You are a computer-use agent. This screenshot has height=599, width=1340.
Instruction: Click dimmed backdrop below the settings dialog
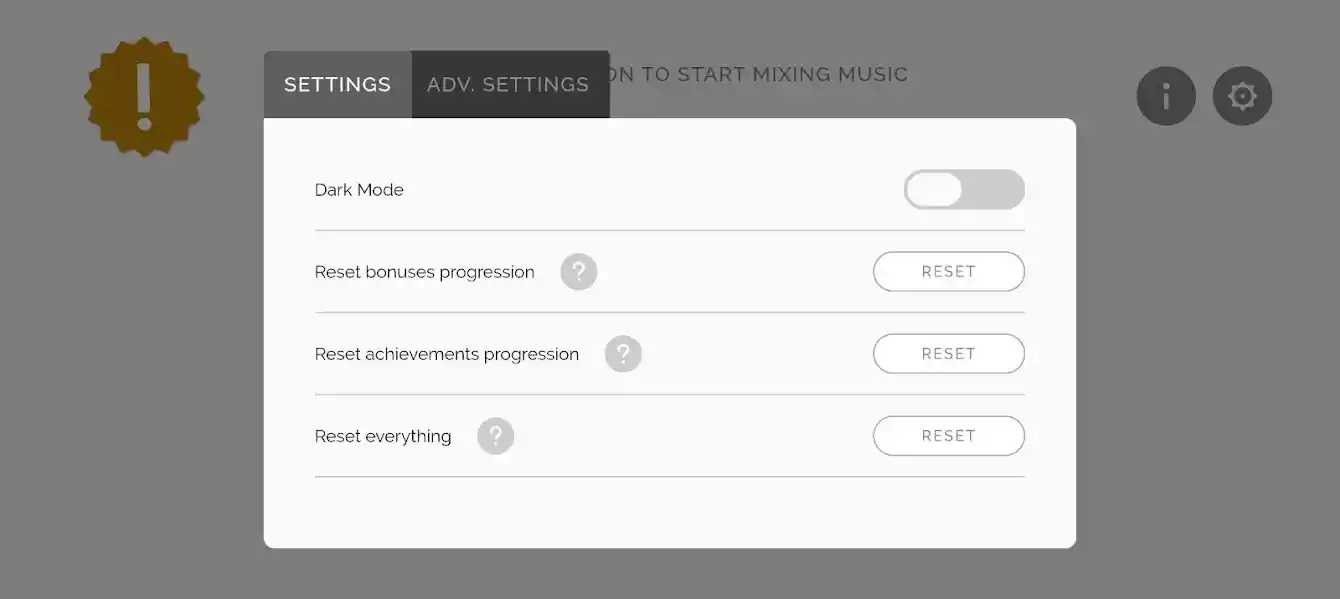tap(670, 575)
